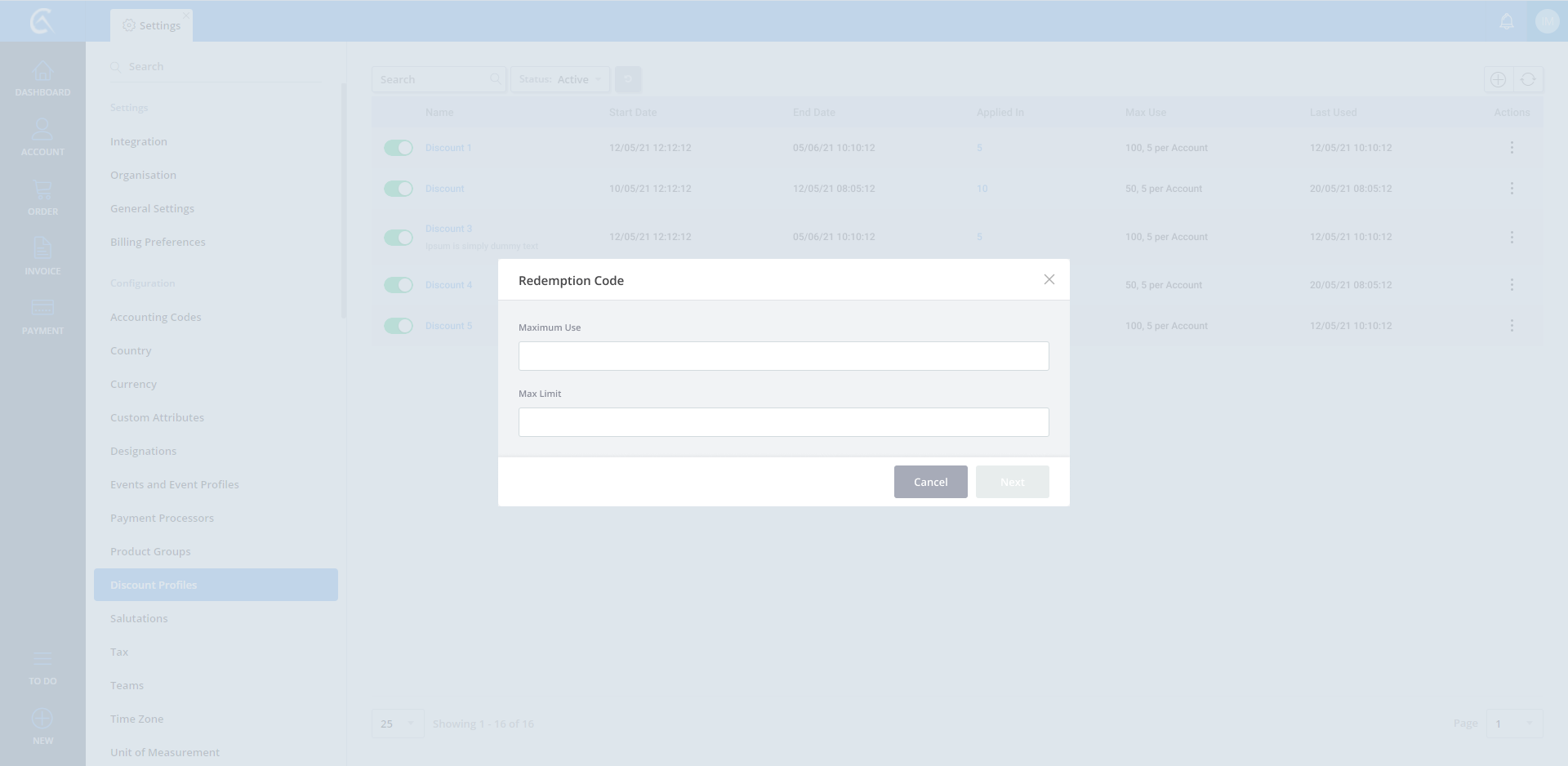Screen dimensions: 1568x766
Task: Open the page size 25 dropdown
Action: click(x=398, y=724)
